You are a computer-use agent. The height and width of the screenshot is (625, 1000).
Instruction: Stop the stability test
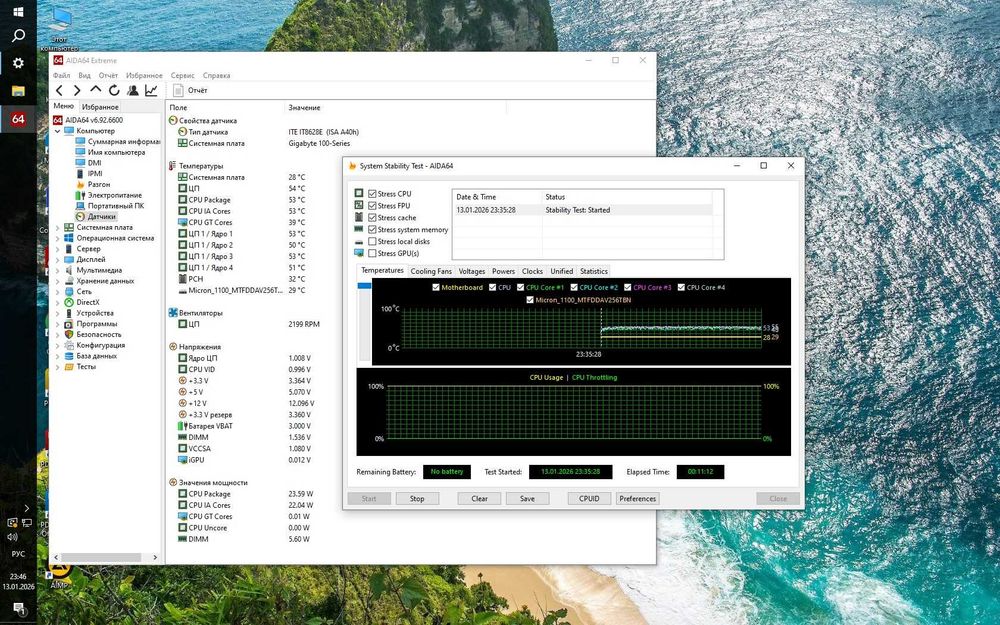pyautogui.click(x=417, y=499)
